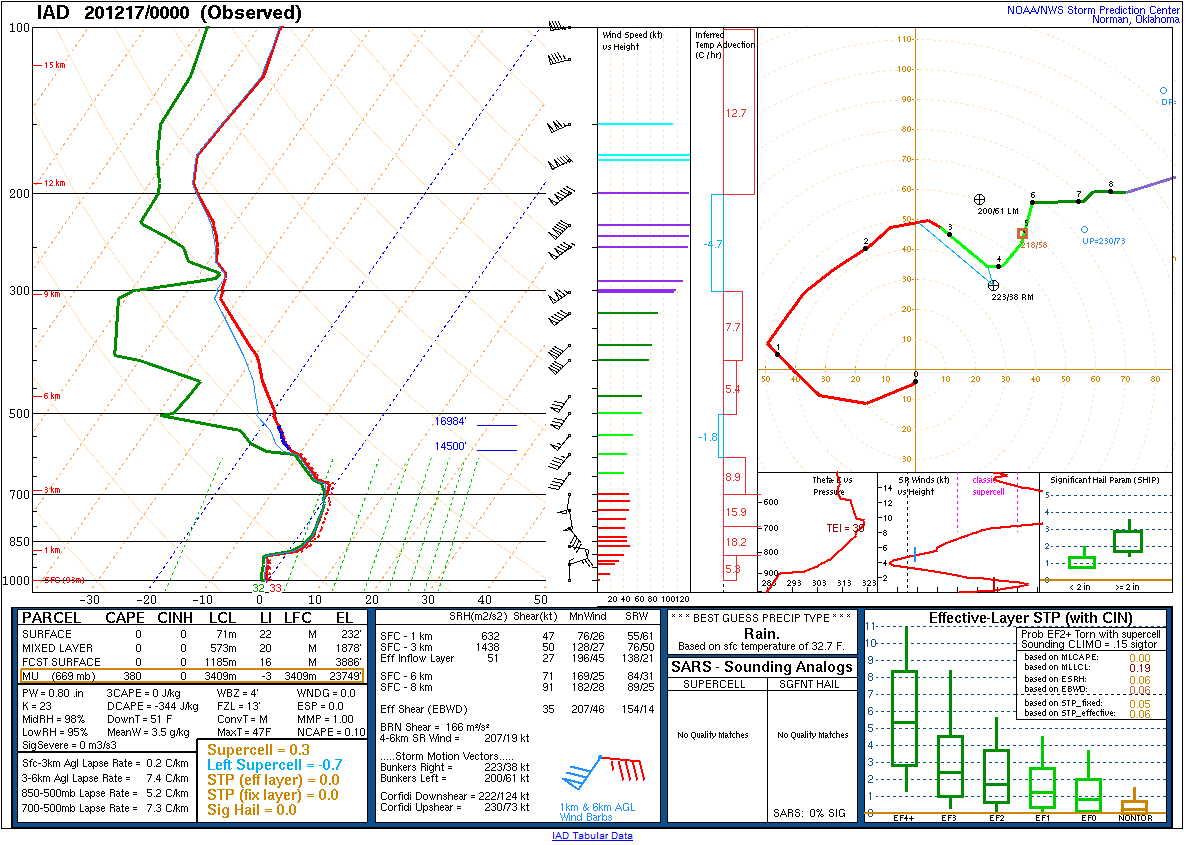This screenshot has height=845, width=1186.
Task: Click the 223/38 RM storm motion marker
Action: (993, 285)
